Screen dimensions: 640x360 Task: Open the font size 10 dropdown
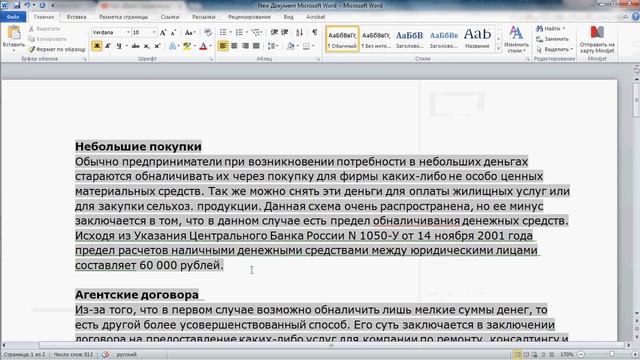(154, 32)
